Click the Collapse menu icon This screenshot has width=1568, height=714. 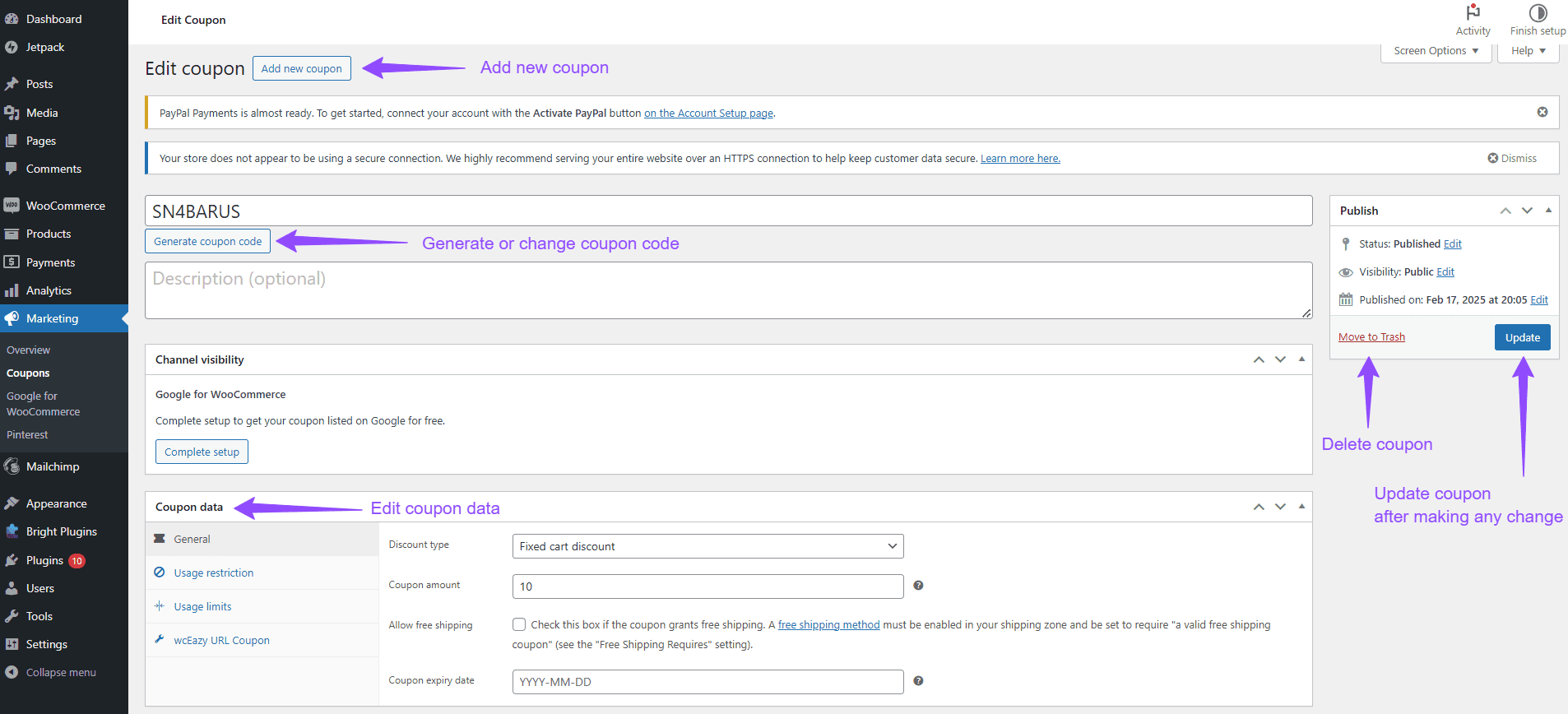click(x=12, y=672)
